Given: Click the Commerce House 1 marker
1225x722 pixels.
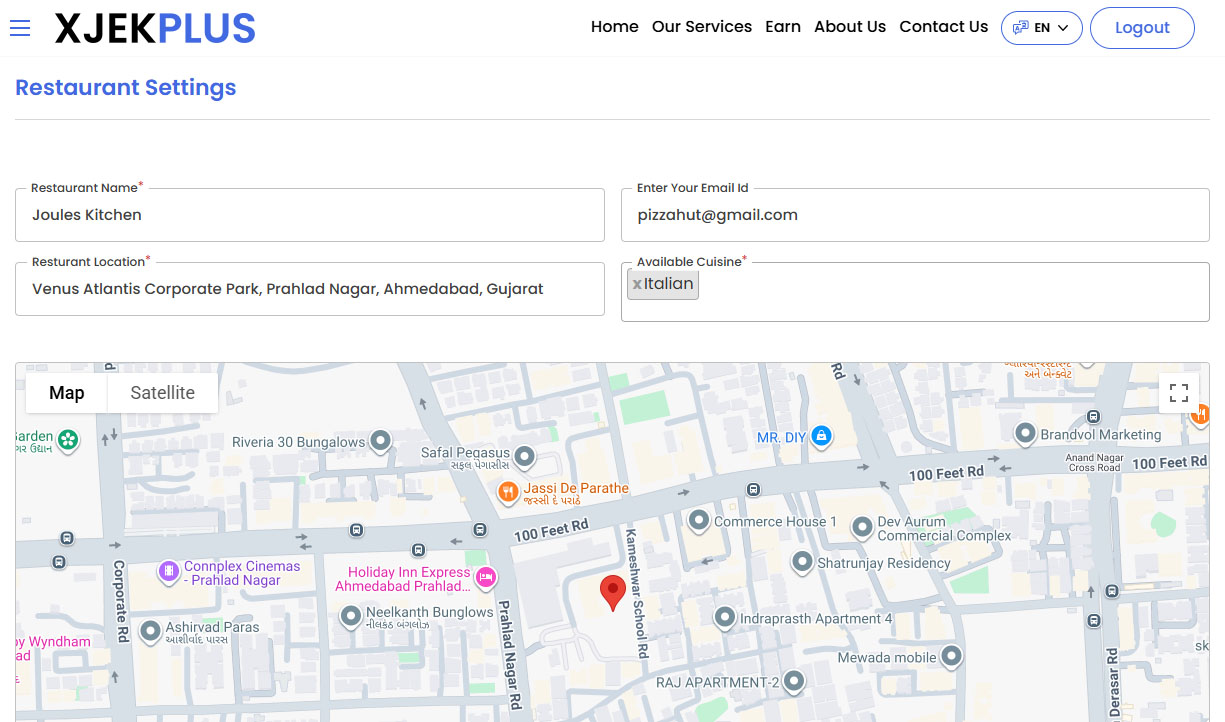Looking at the screenshot, I should 698,520.
